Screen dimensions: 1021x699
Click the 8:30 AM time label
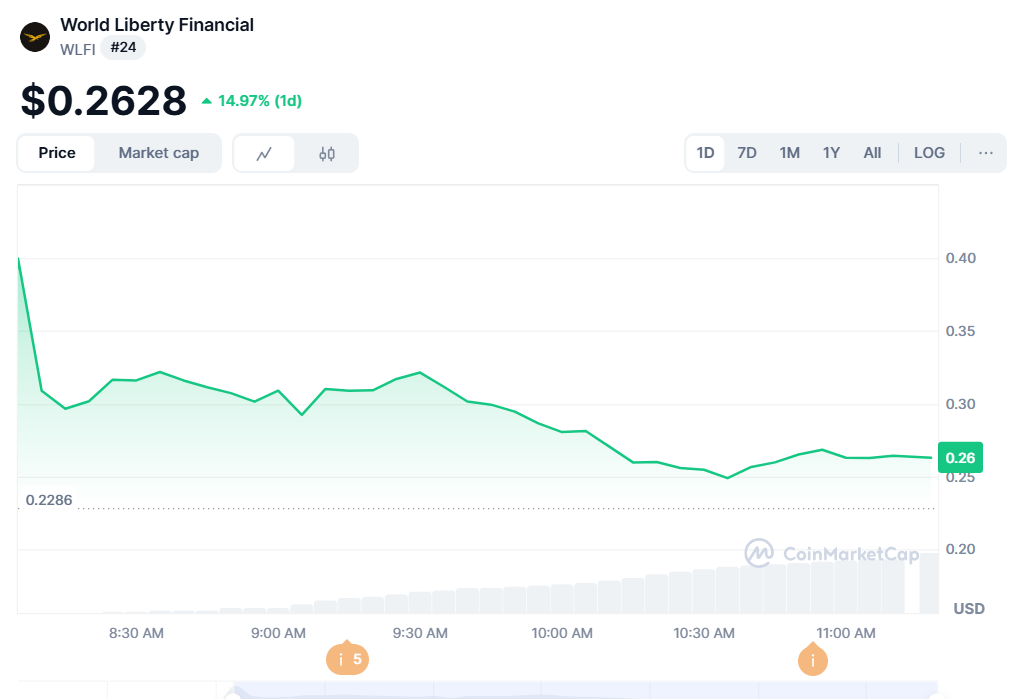[x=136, y=633]
